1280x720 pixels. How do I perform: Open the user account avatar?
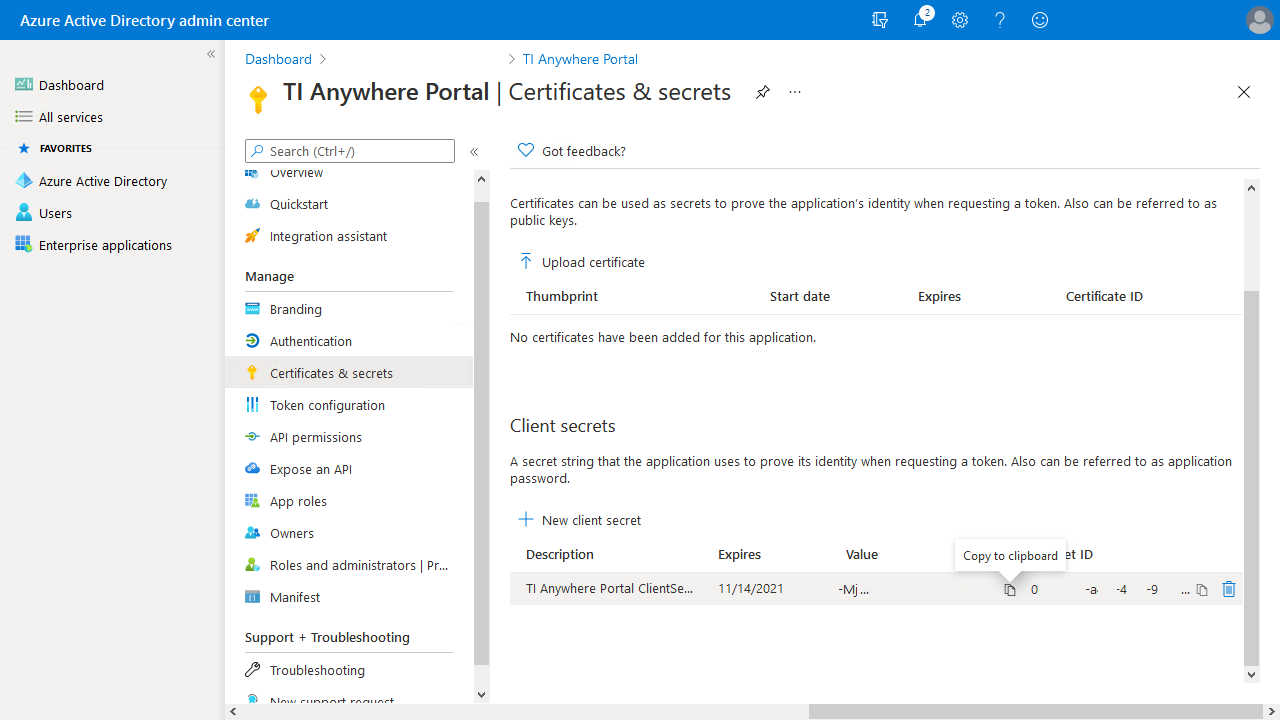pos(1259,20)
